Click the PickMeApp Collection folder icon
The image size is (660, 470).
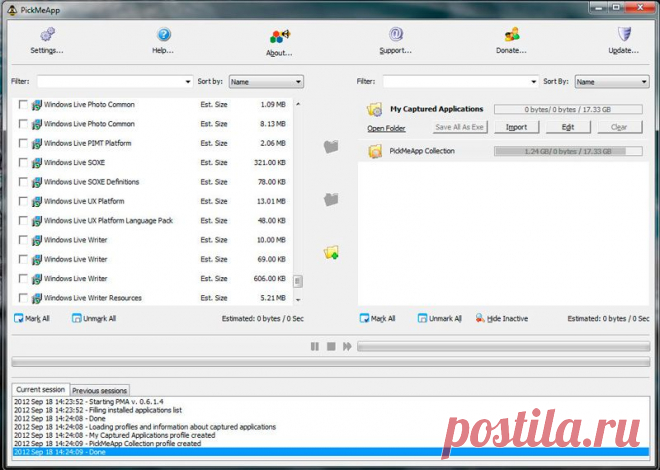click(x=375, y=151)
